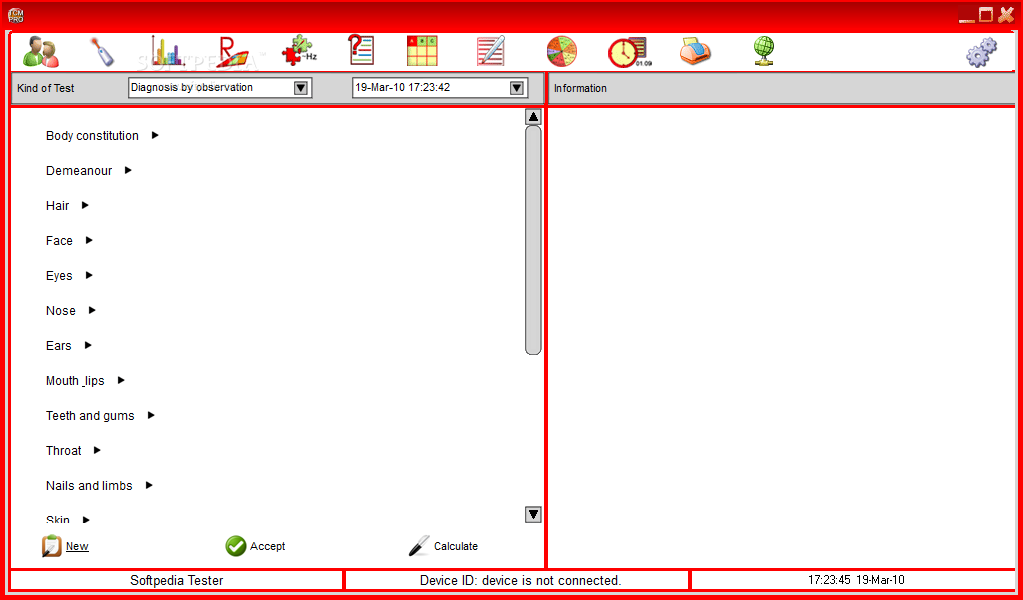Expand the Eyes arrow

[89, 275]
